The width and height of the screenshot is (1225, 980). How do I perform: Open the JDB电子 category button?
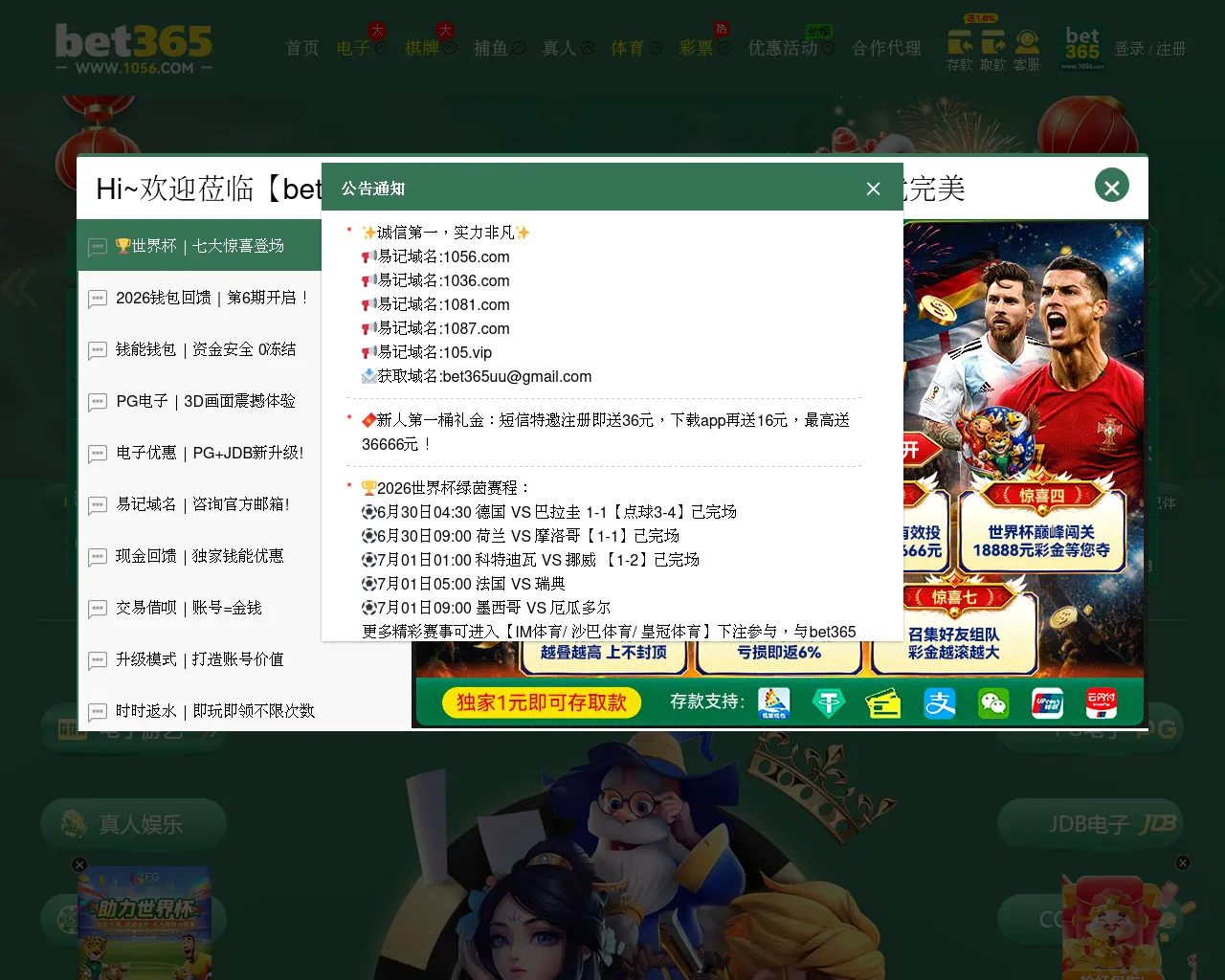point(1091,824)
